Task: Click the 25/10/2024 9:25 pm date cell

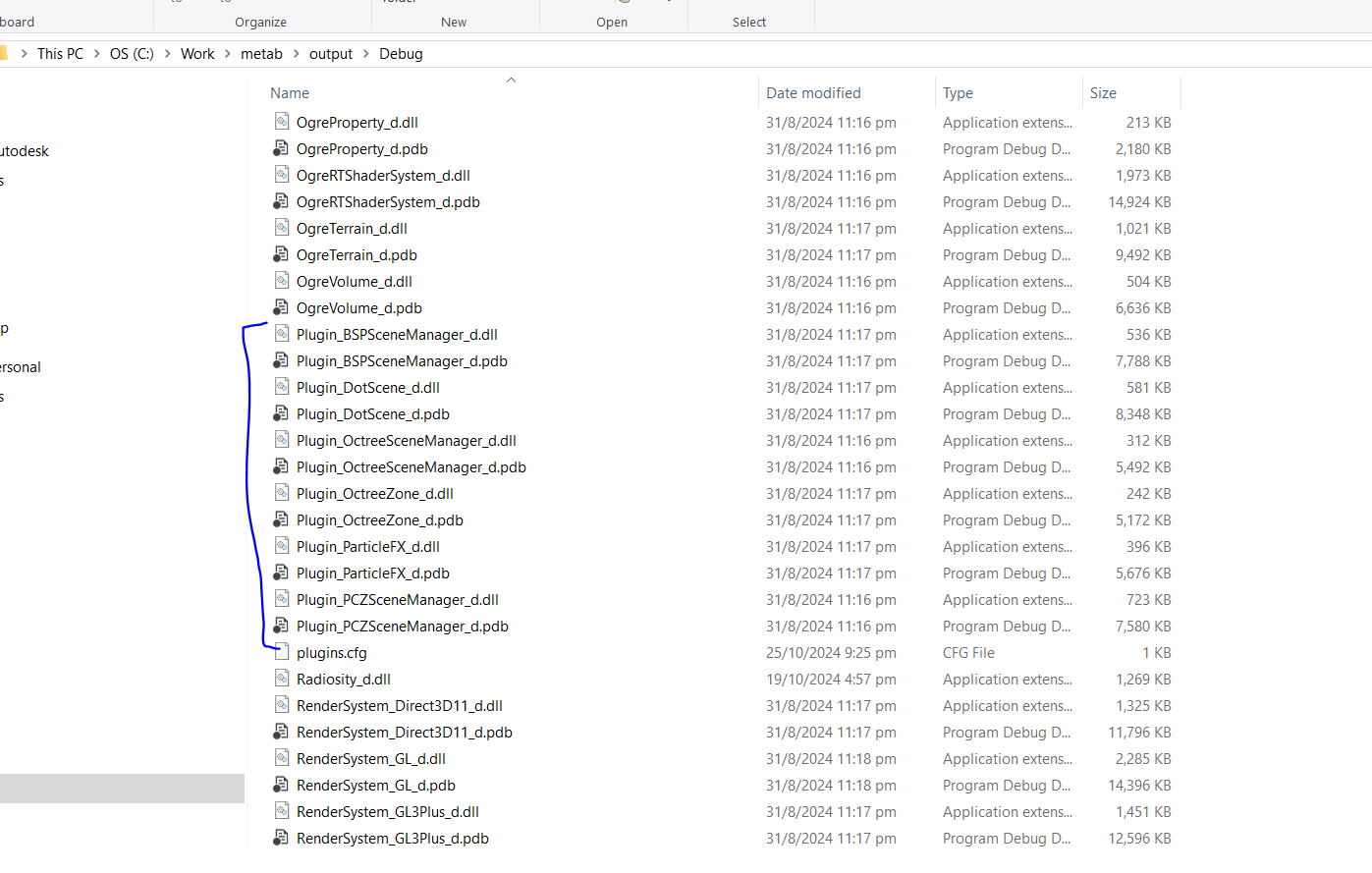Action: [x=831, y=653]
